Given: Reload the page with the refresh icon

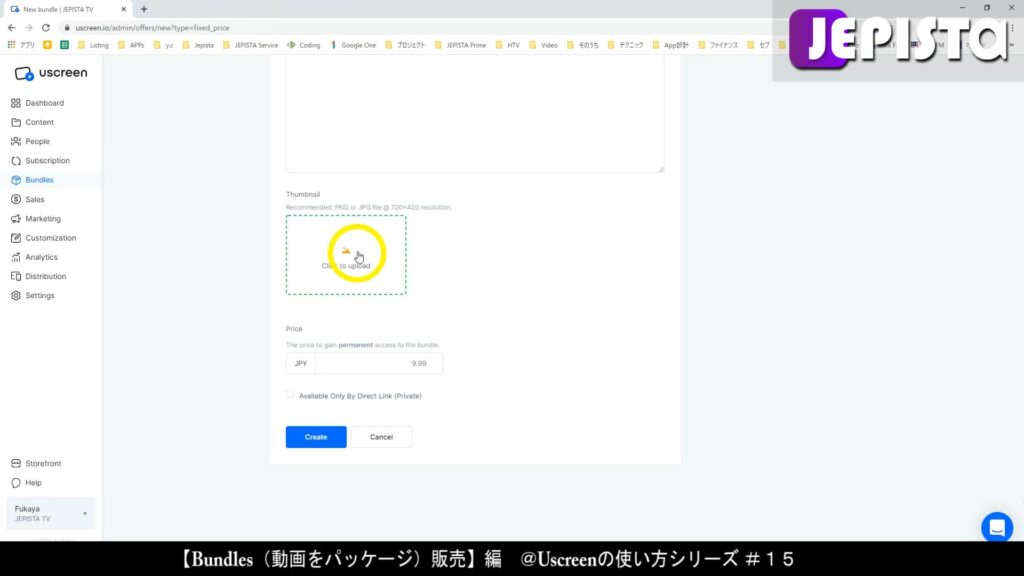Looking at the screenshot, I should click(46, 28).
